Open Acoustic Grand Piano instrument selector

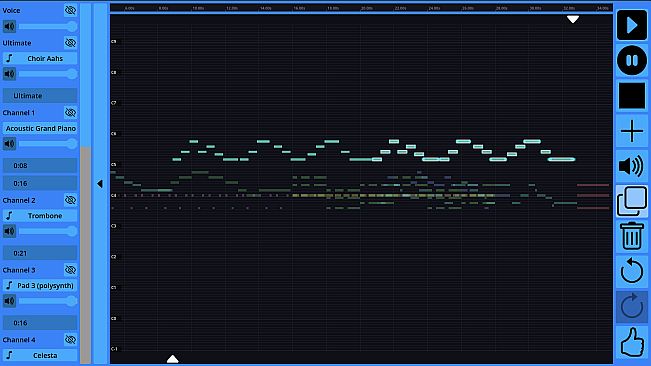(40, 128)
